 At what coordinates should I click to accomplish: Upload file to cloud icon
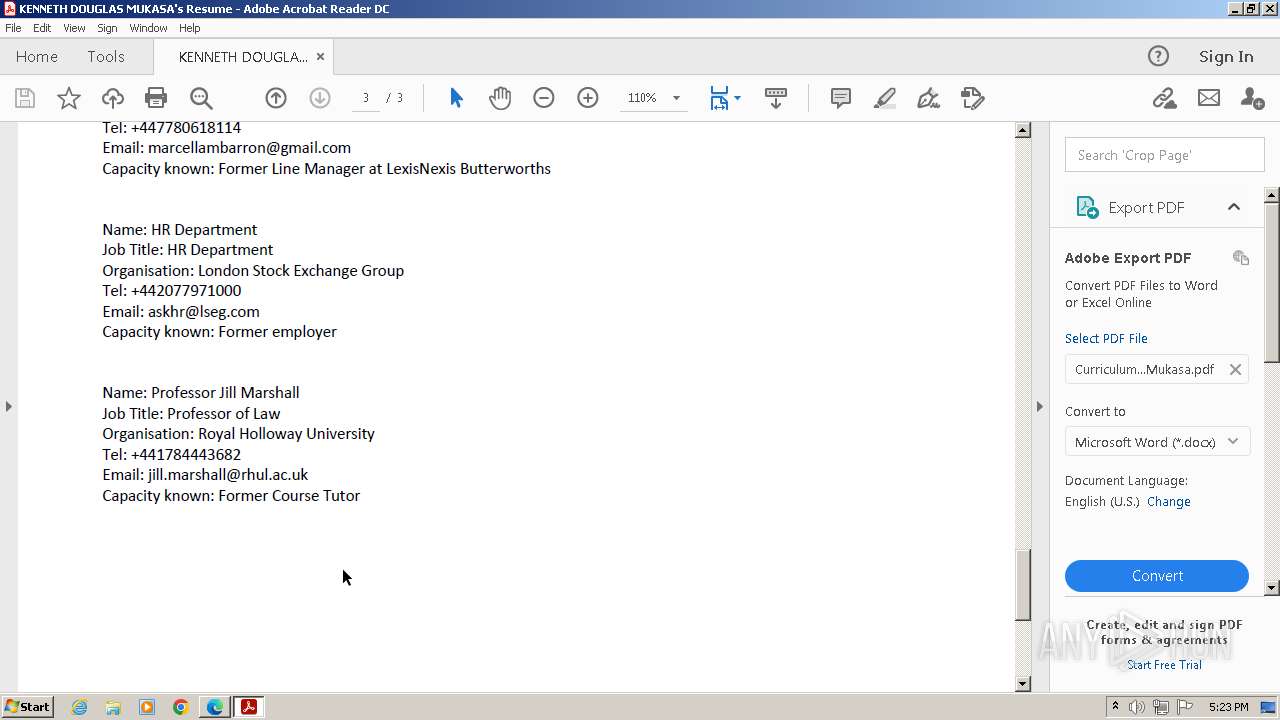[113, 98]
